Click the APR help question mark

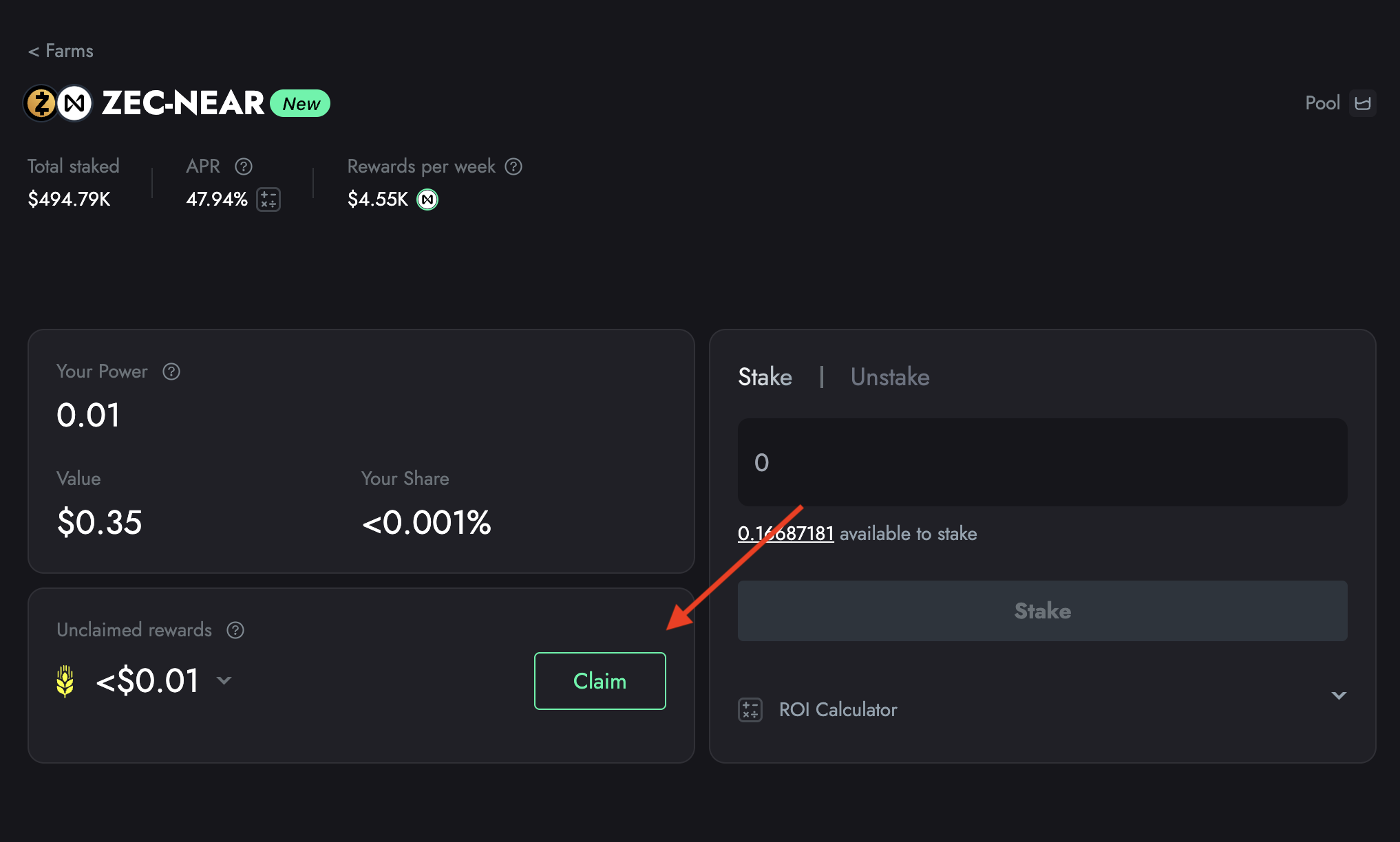point(244,166)
